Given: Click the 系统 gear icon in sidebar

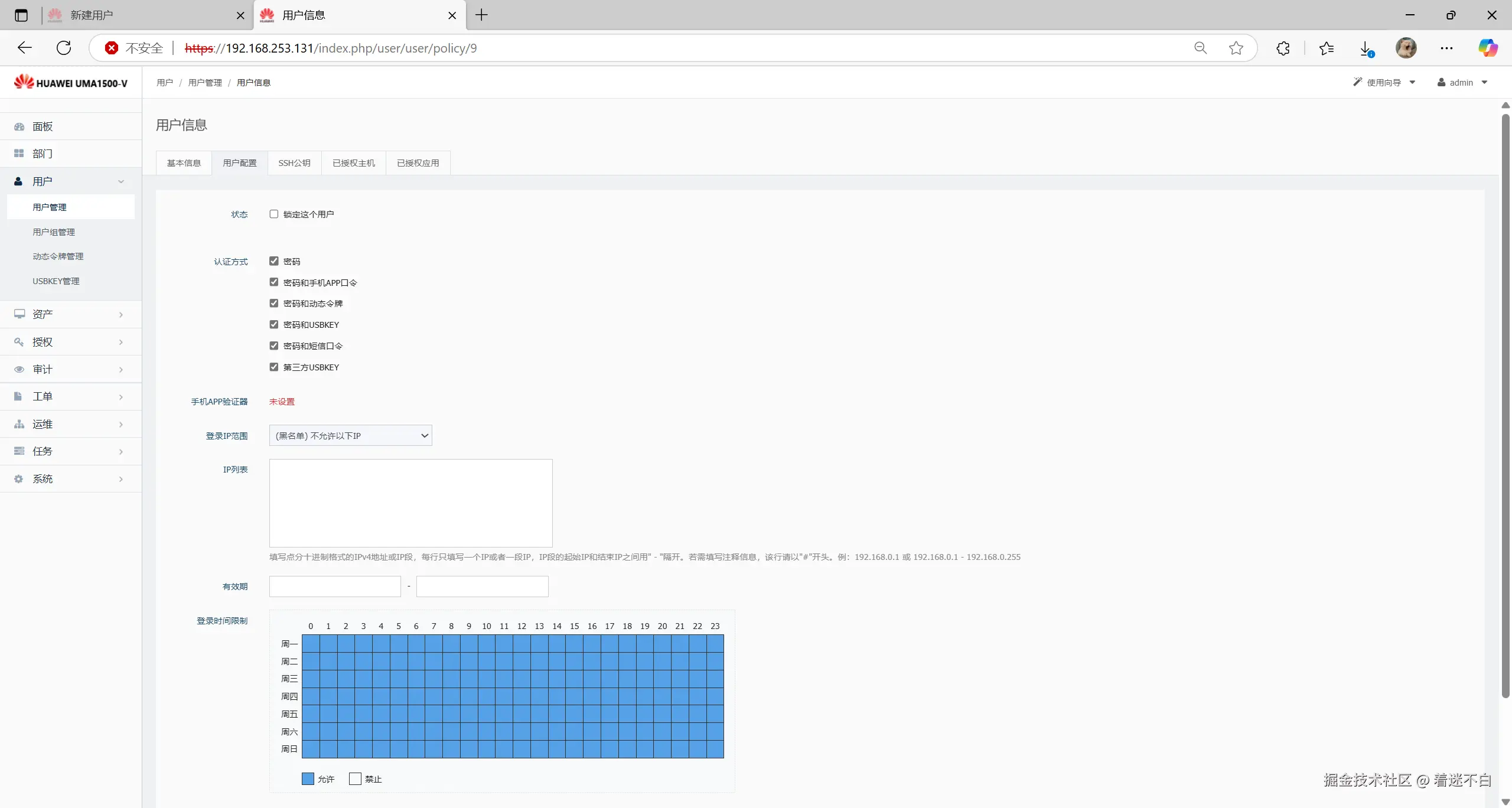Looking at the screenshot, I should 19,479.
